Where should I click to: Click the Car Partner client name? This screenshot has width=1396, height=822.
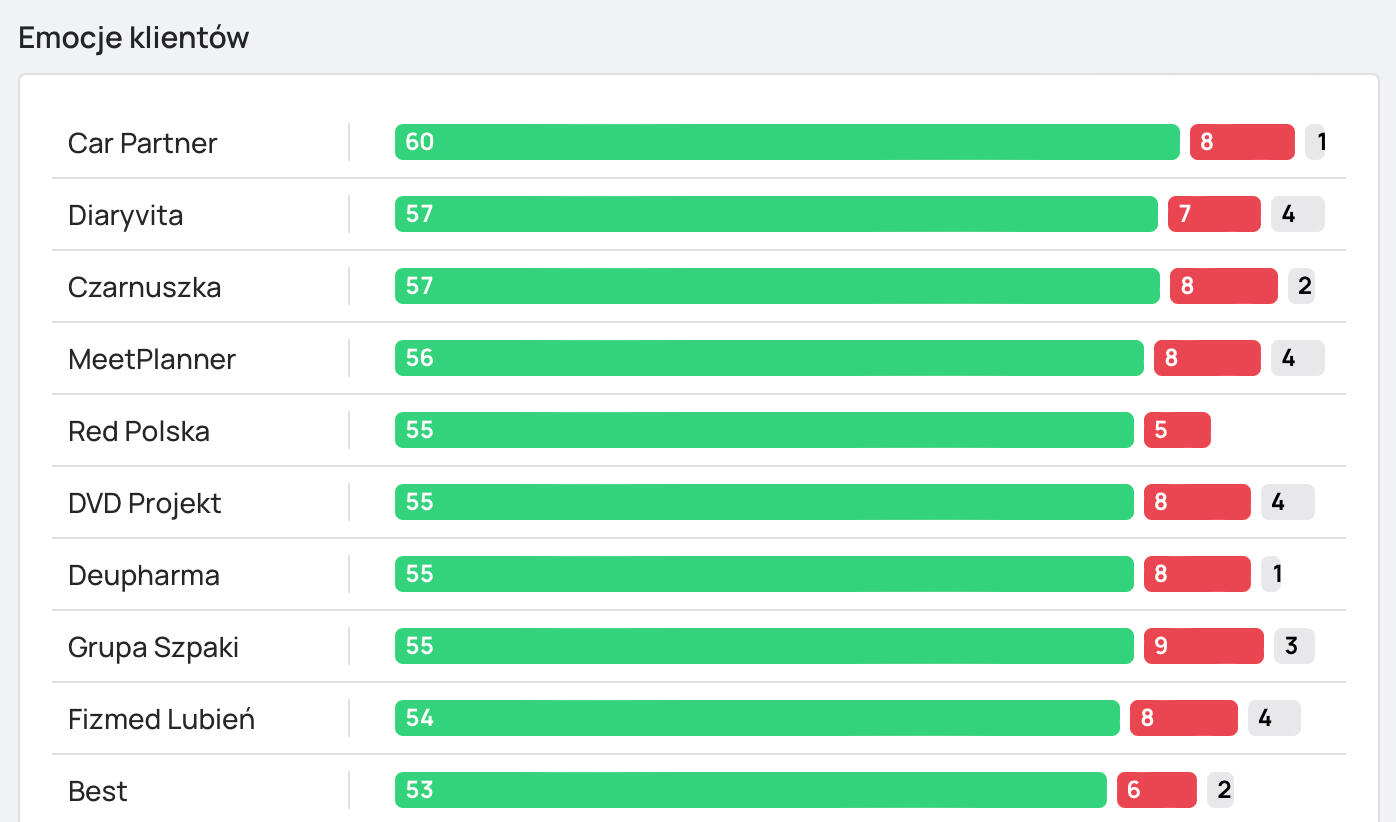point(142,143)
